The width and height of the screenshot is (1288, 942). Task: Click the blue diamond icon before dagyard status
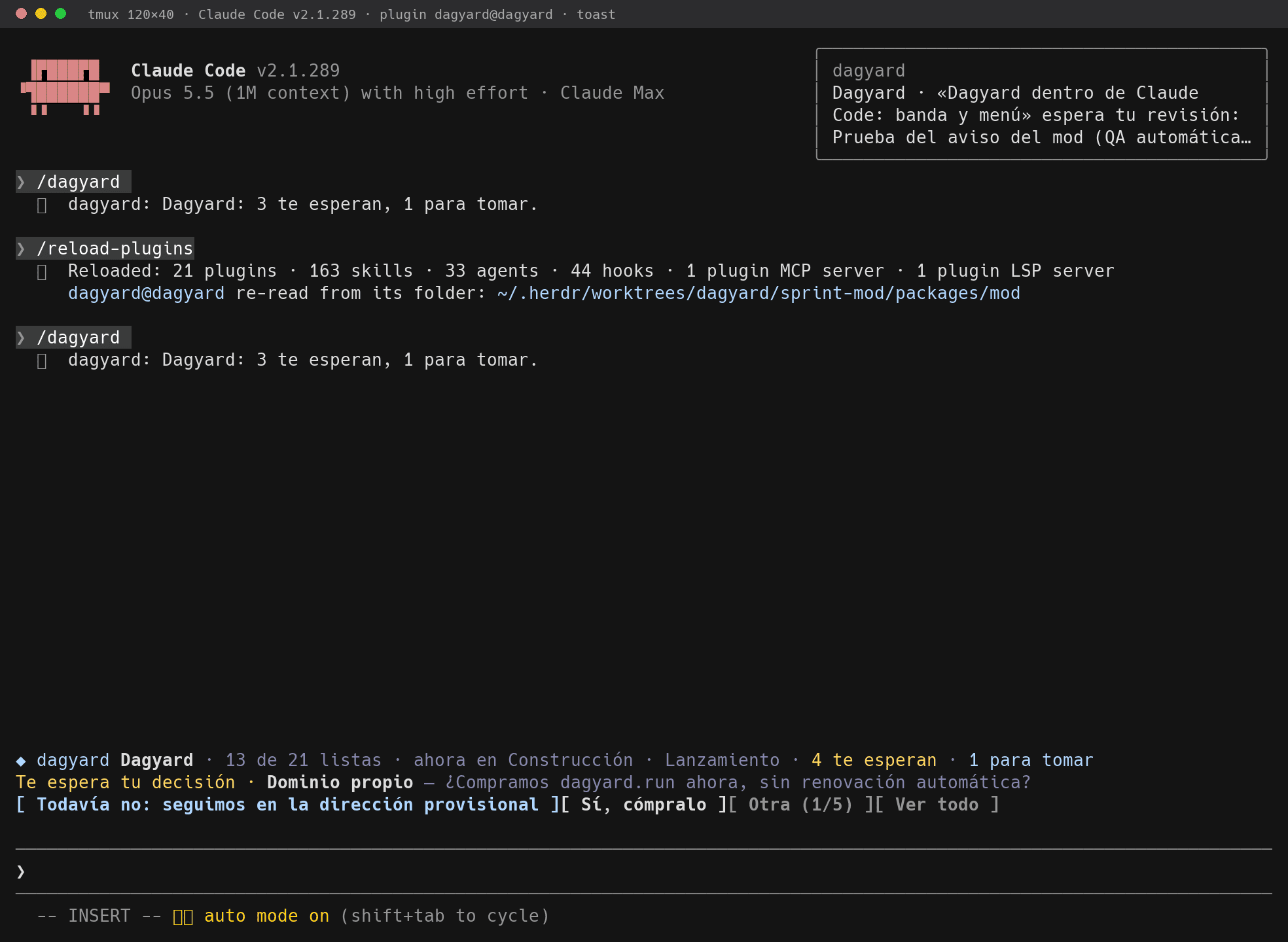click(x=21, y=761)
